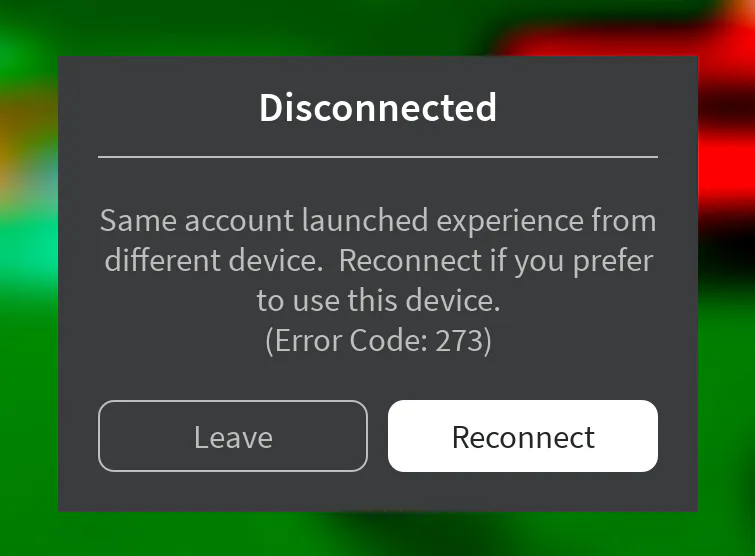
Task: Click the horizontal divider under Disconnected
Action: 378,157
